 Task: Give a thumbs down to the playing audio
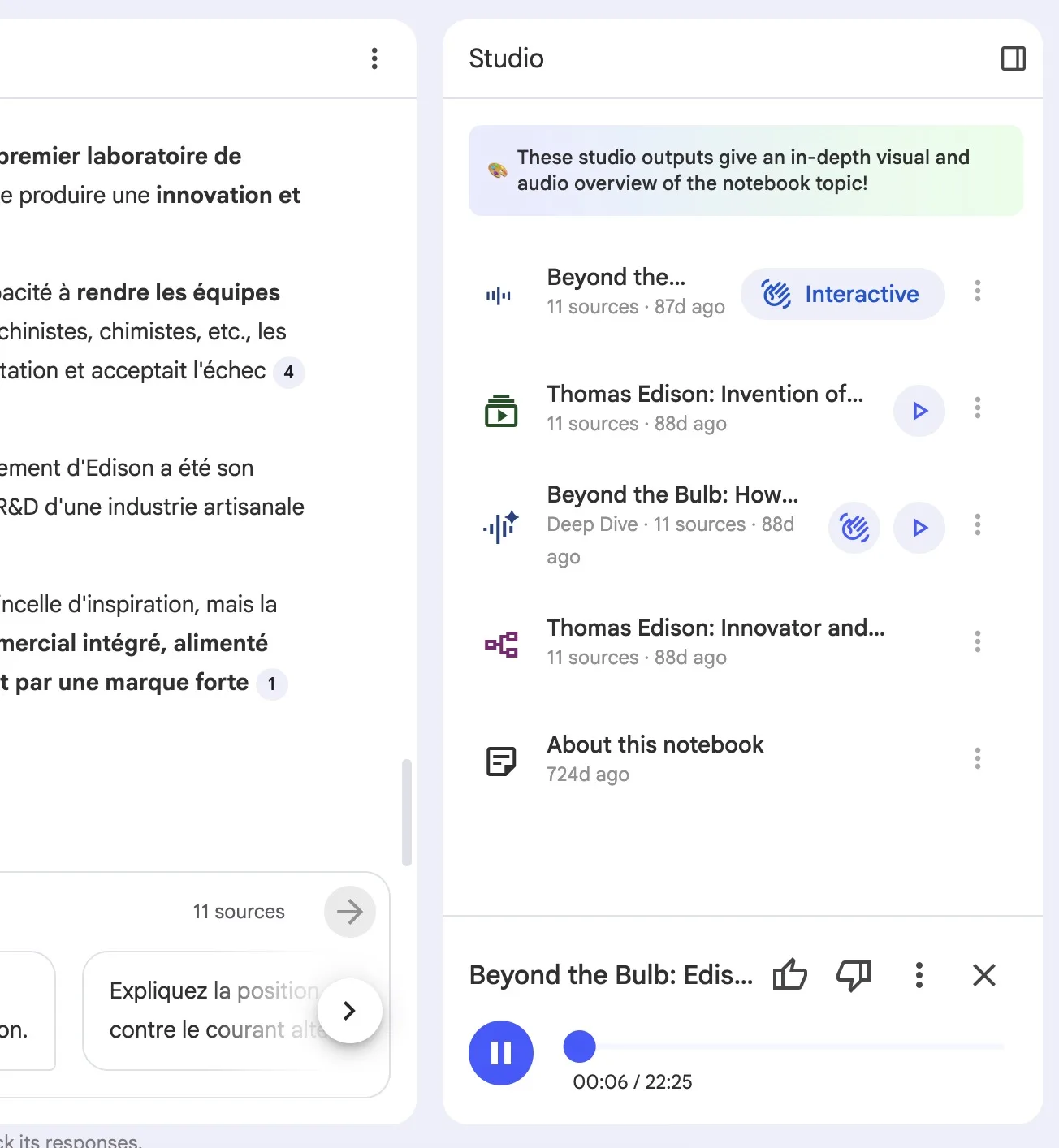point(854,975)
